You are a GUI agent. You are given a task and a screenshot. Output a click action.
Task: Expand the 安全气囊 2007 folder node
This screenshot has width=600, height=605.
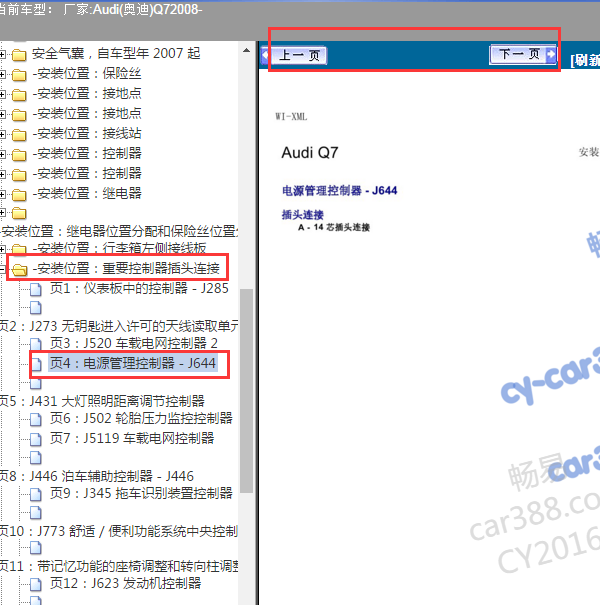pos(2,54)
